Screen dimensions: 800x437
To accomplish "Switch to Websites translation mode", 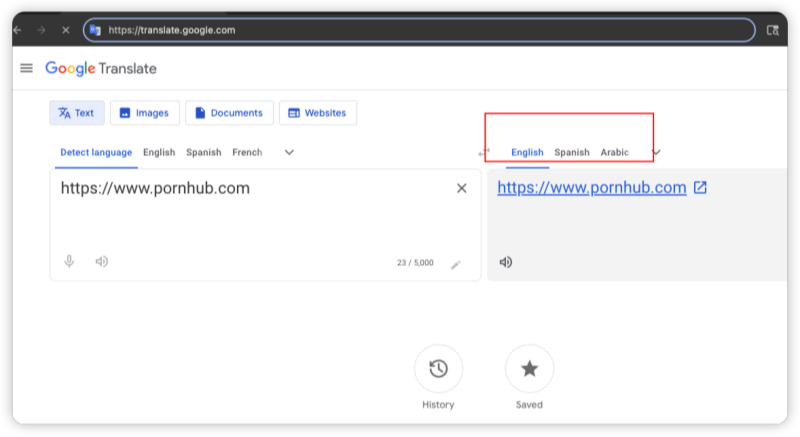I will click(318, 113).
